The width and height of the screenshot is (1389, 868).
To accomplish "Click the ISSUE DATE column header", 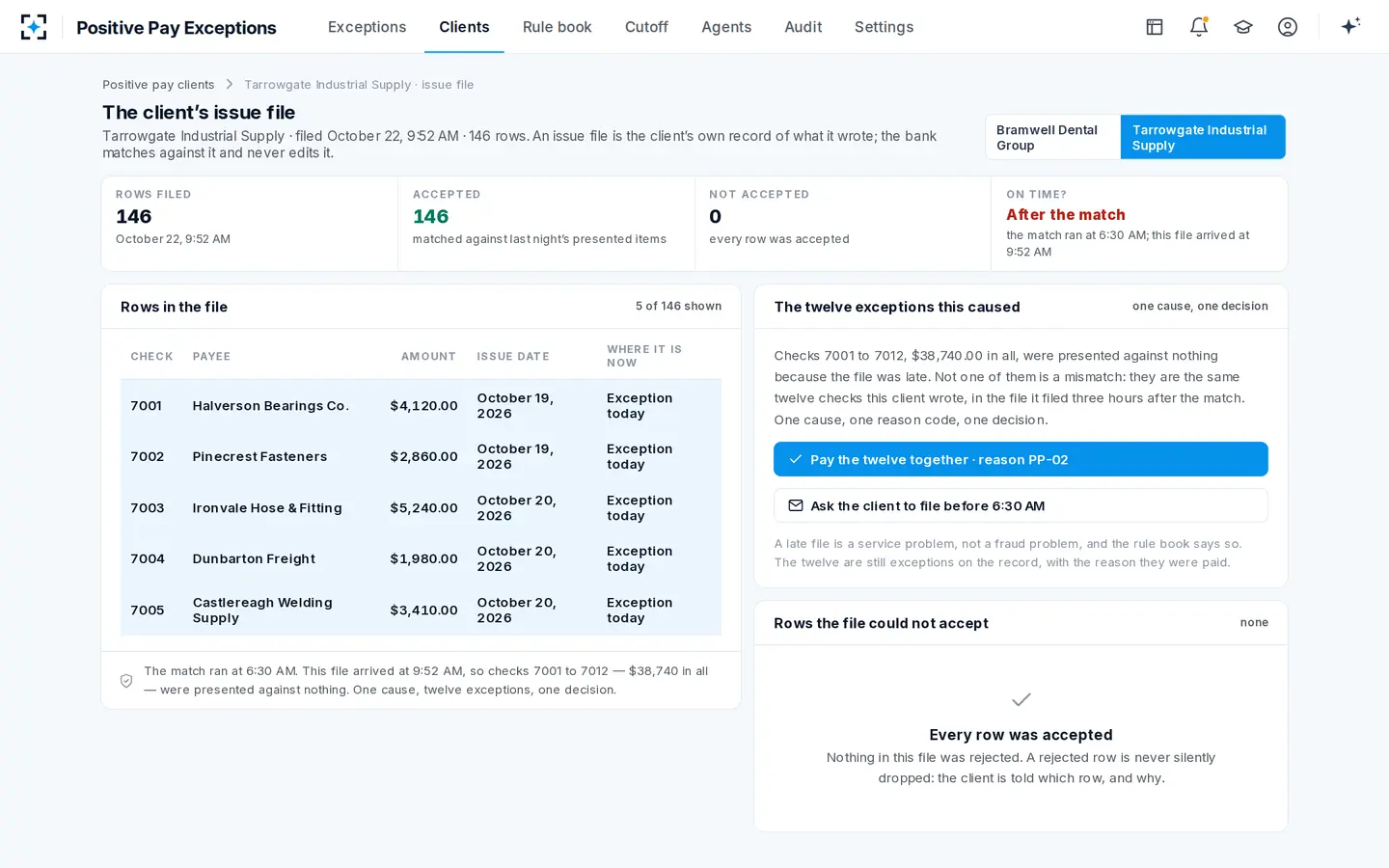I will pos(513,356).
